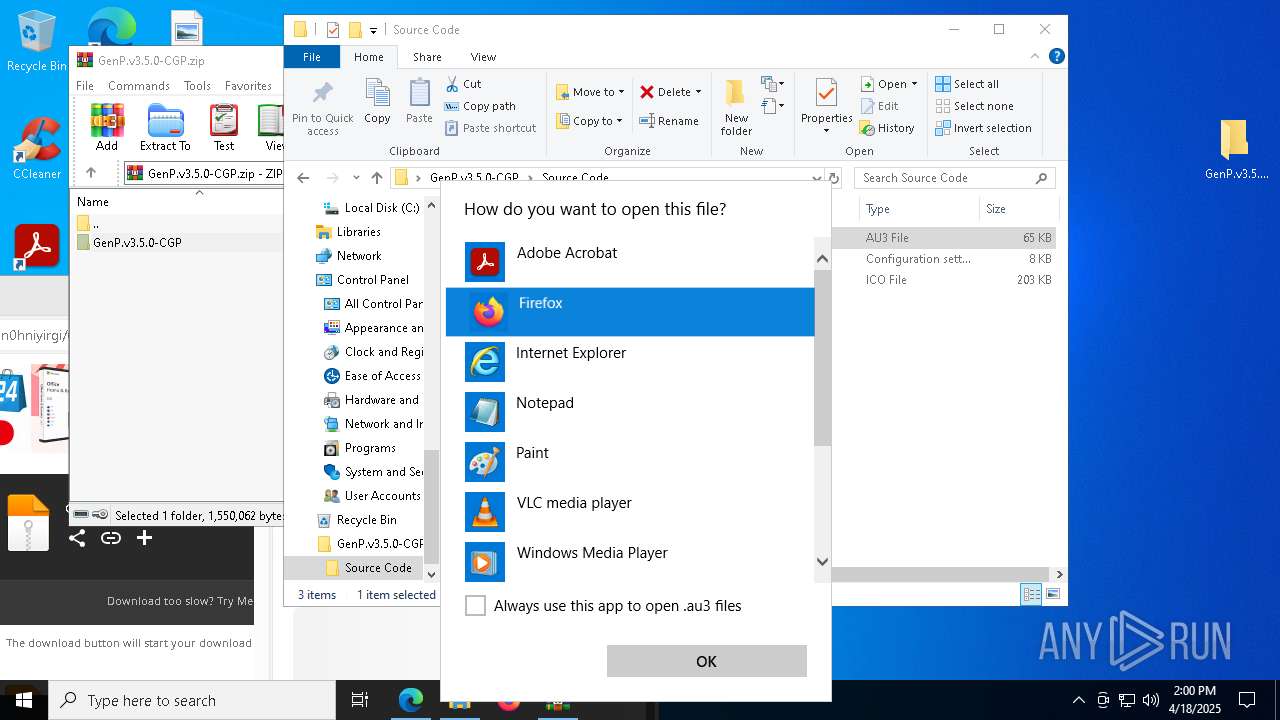Viewport: 1280px width, 720px height.
Task: Click Rename in Organize group
Action: click(x=669, y=121)
